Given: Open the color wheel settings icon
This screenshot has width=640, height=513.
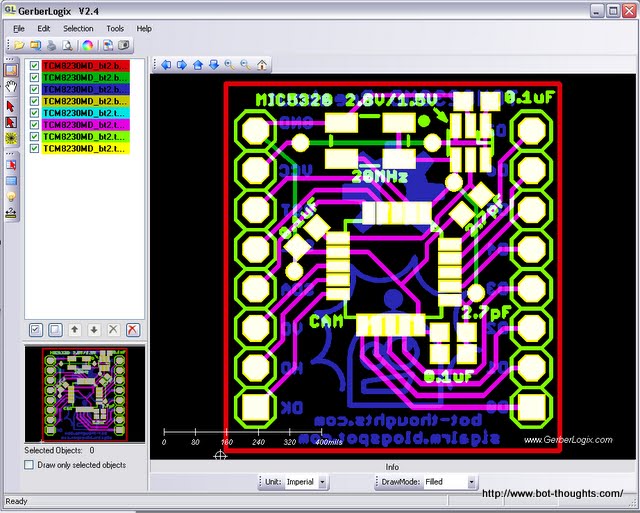Looking at the screenshot, I should pos(87,45).
